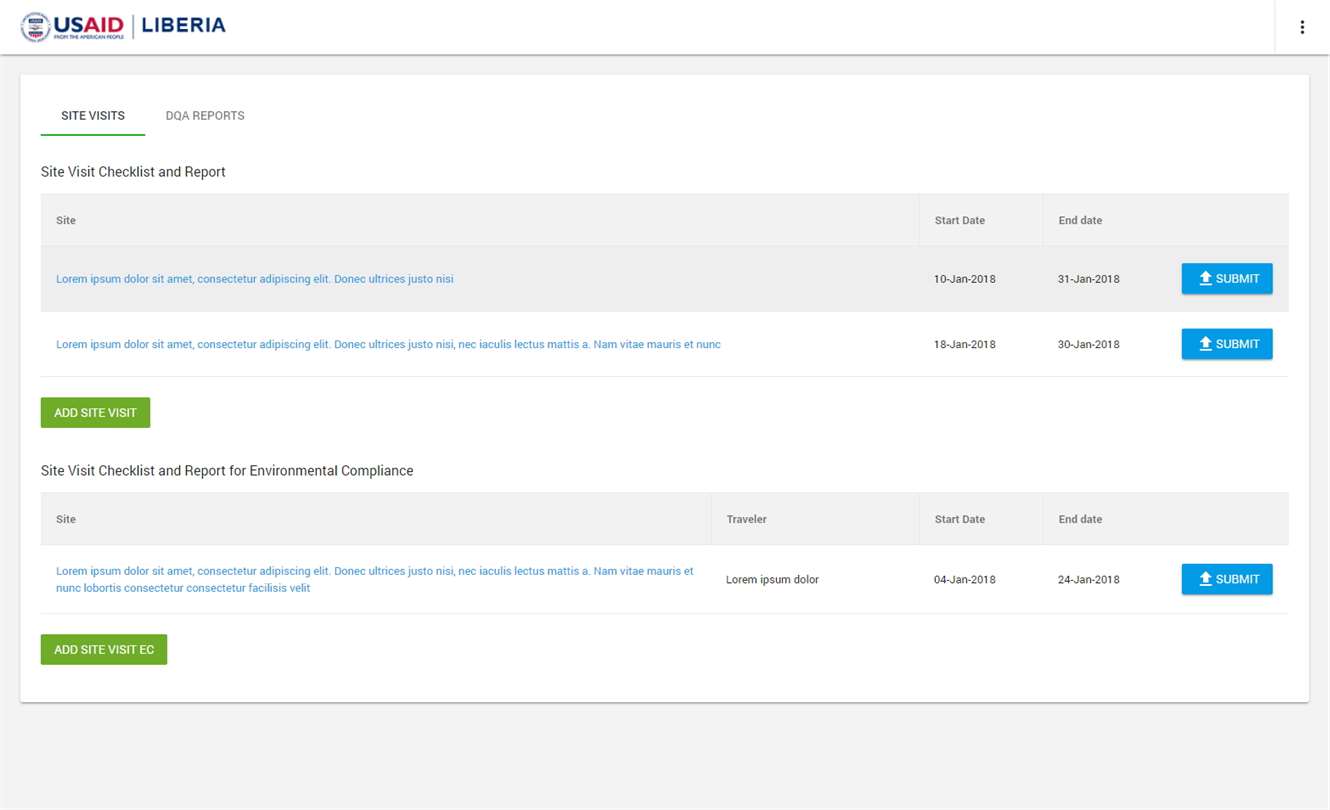1330x810 pixels.
Task: Click upload icon in the 10-Jan-2018 row
Action: (1205, 279)
